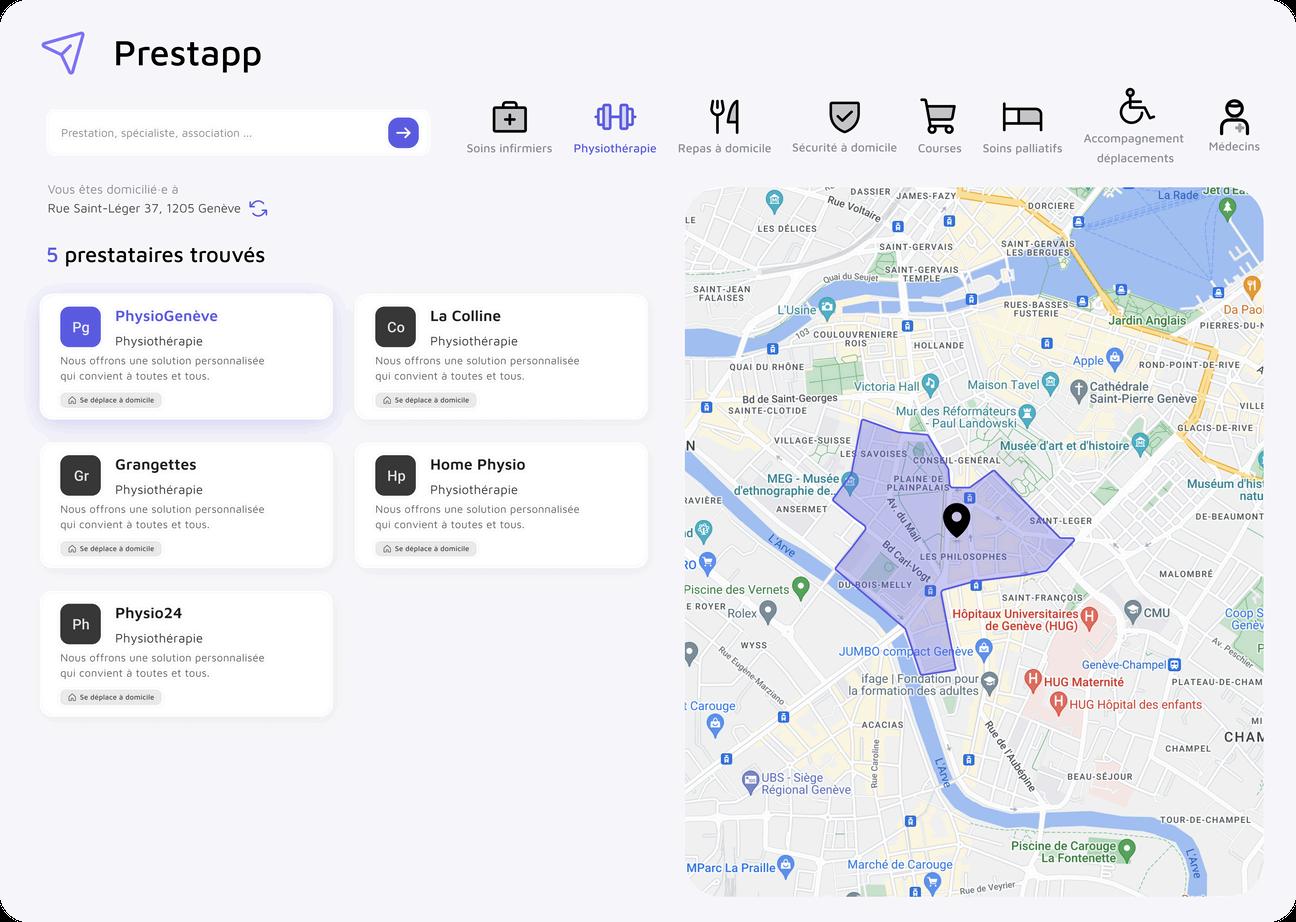
Task: Refresh the home address with the sync icon
Action: tap(258, 208)
